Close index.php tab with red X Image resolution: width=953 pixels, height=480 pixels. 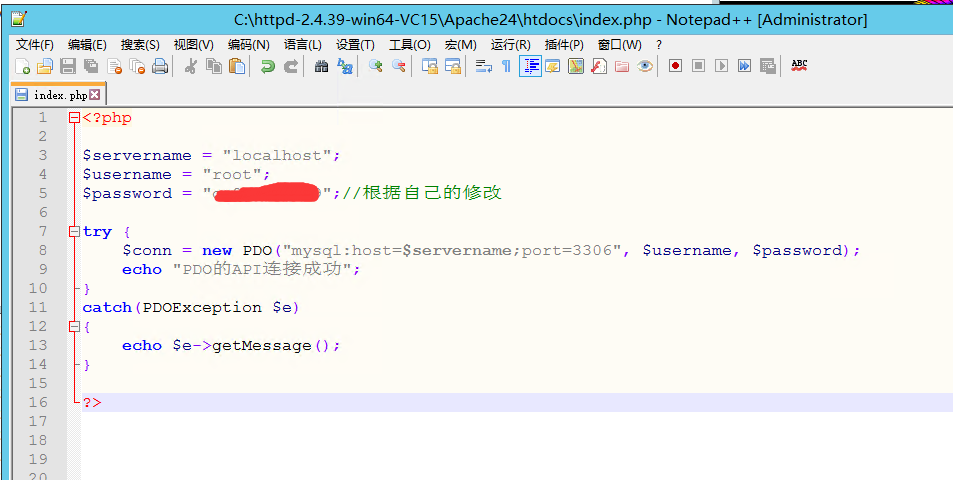click(x=95, y=95)
